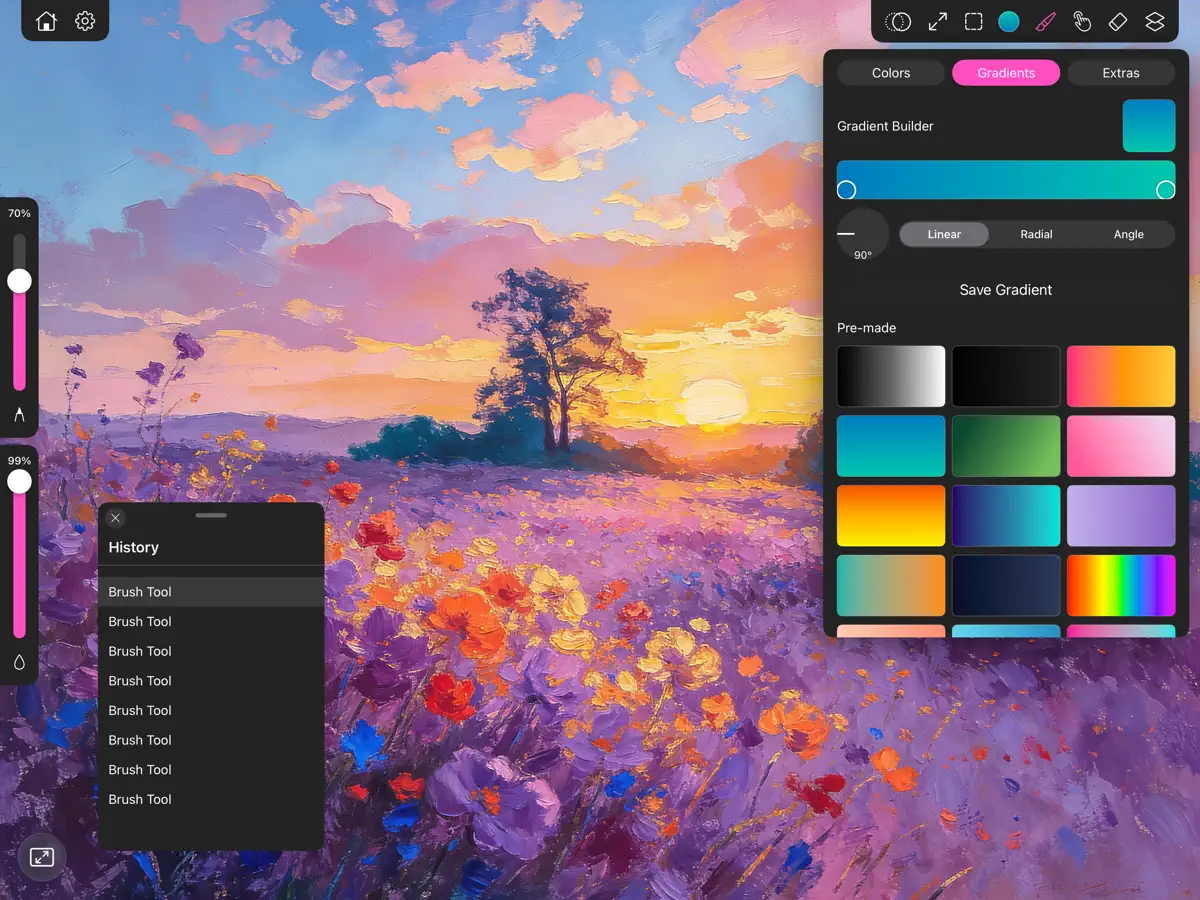The image size is (1200, 900).
Task: Click the Gradient Builder label
Action: coord(885,126)
